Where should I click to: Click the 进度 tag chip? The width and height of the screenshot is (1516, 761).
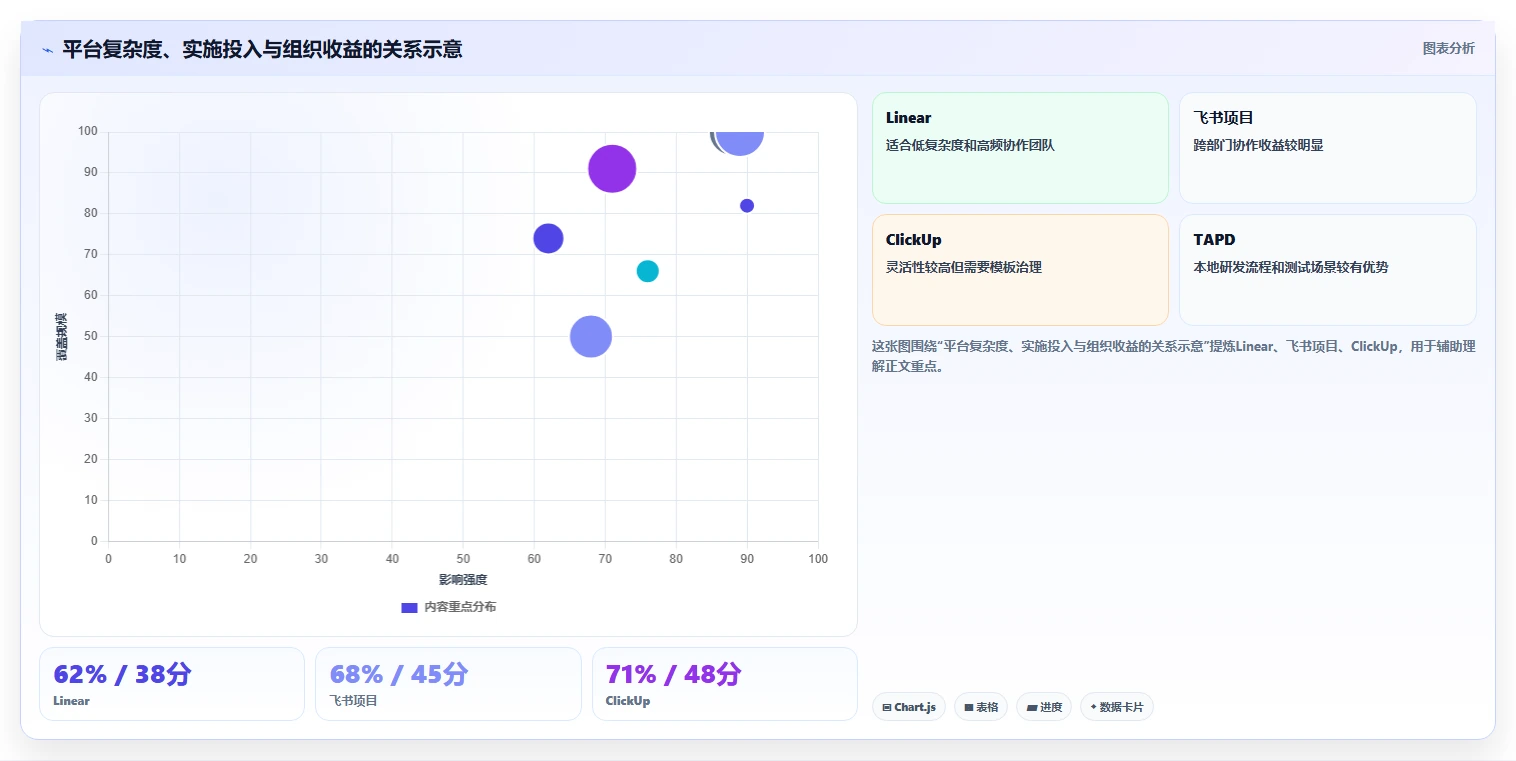coord(1044,707)
